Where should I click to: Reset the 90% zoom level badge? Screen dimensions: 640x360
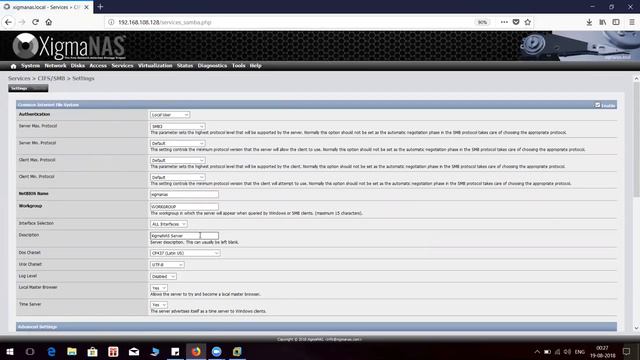482,22
